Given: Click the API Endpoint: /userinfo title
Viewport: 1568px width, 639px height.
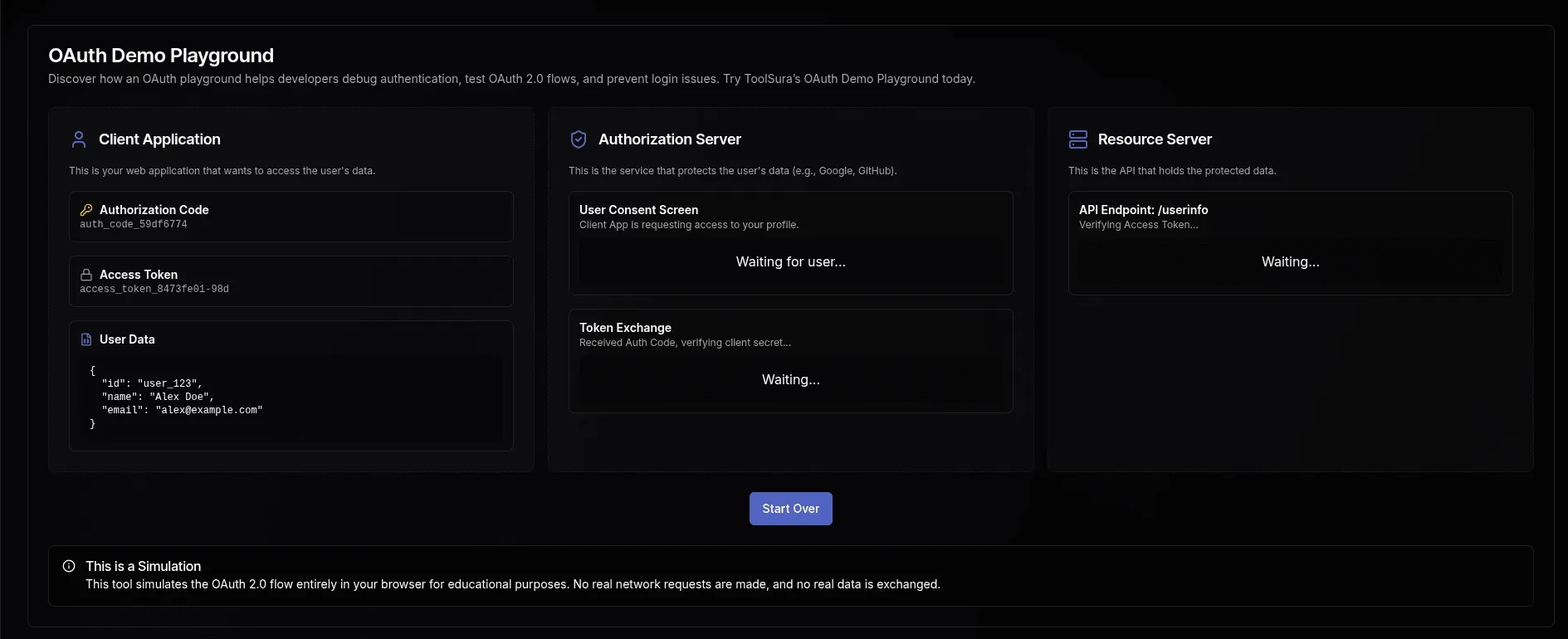Looking at the screenshot, I should tap(1143, 210).
